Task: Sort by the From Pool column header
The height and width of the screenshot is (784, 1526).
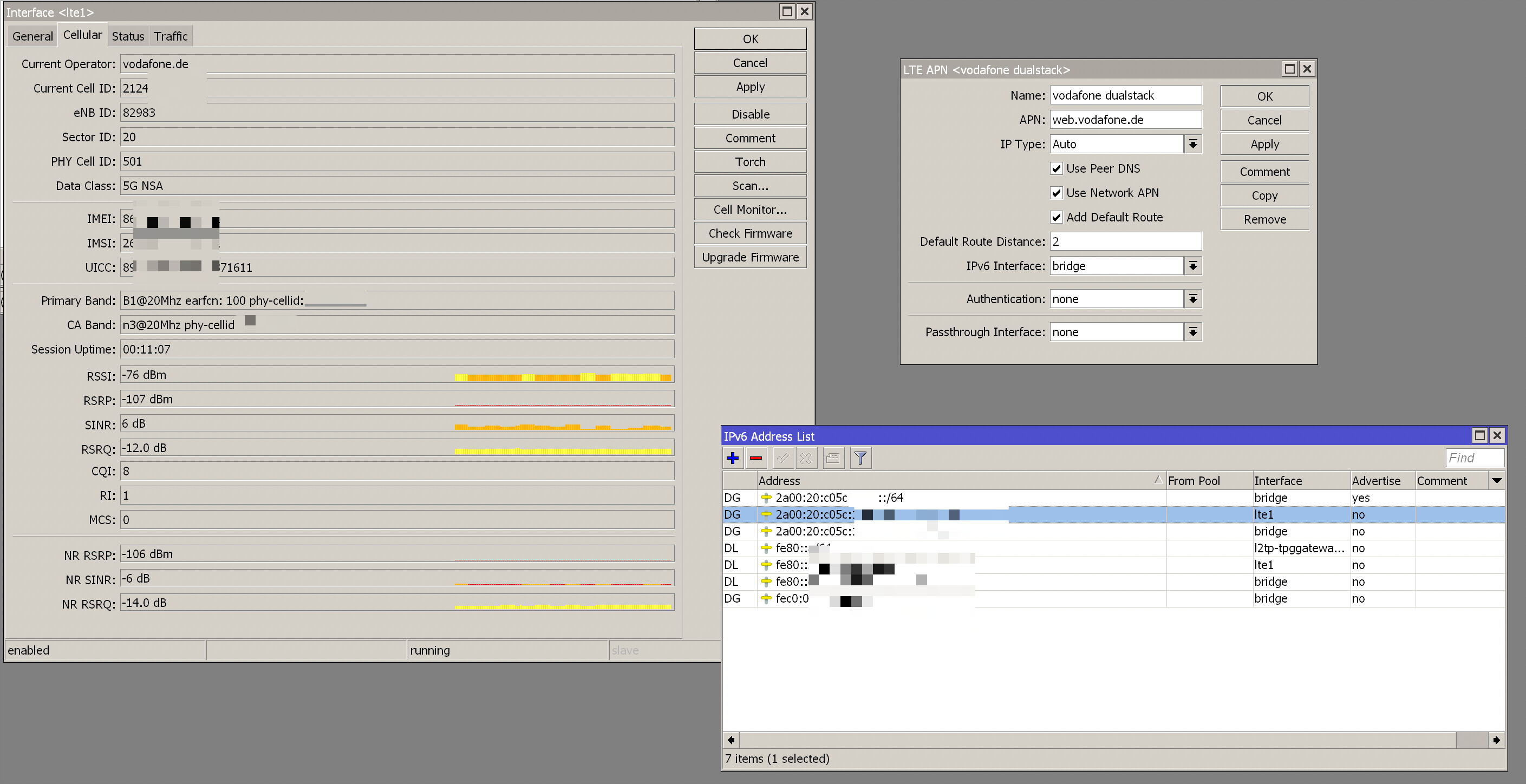Action: pos(1209,481)
